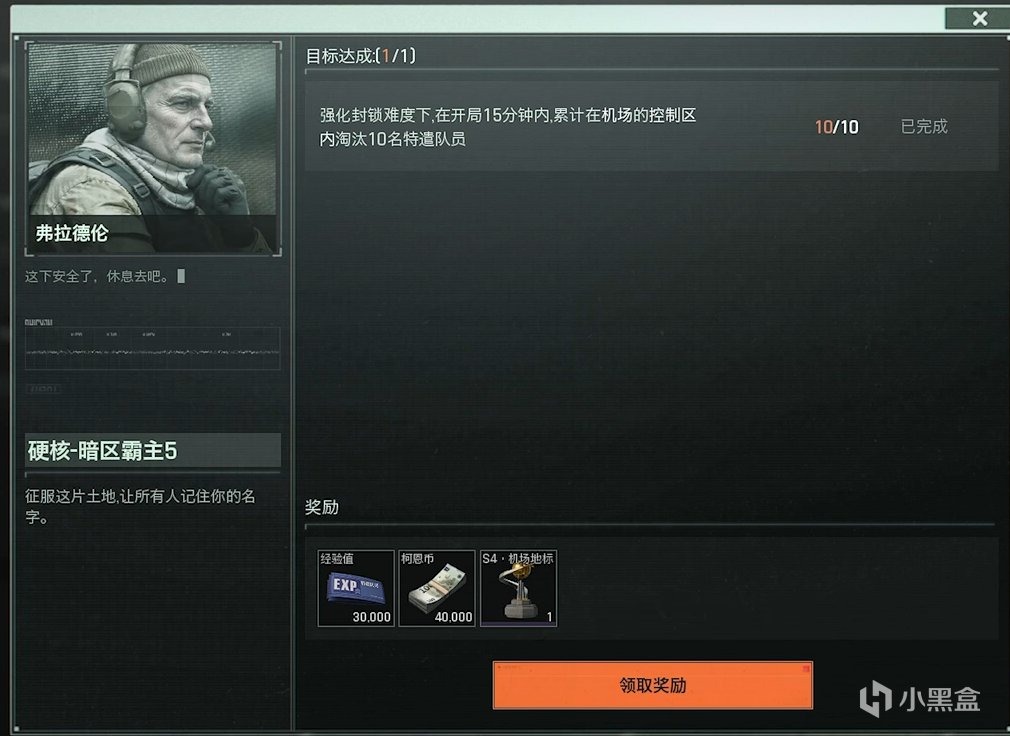The height and width of the screenshot is (736, 1010).
Task: Click the dialogue line 这下安全了,休息去吧
Action: 97,276
